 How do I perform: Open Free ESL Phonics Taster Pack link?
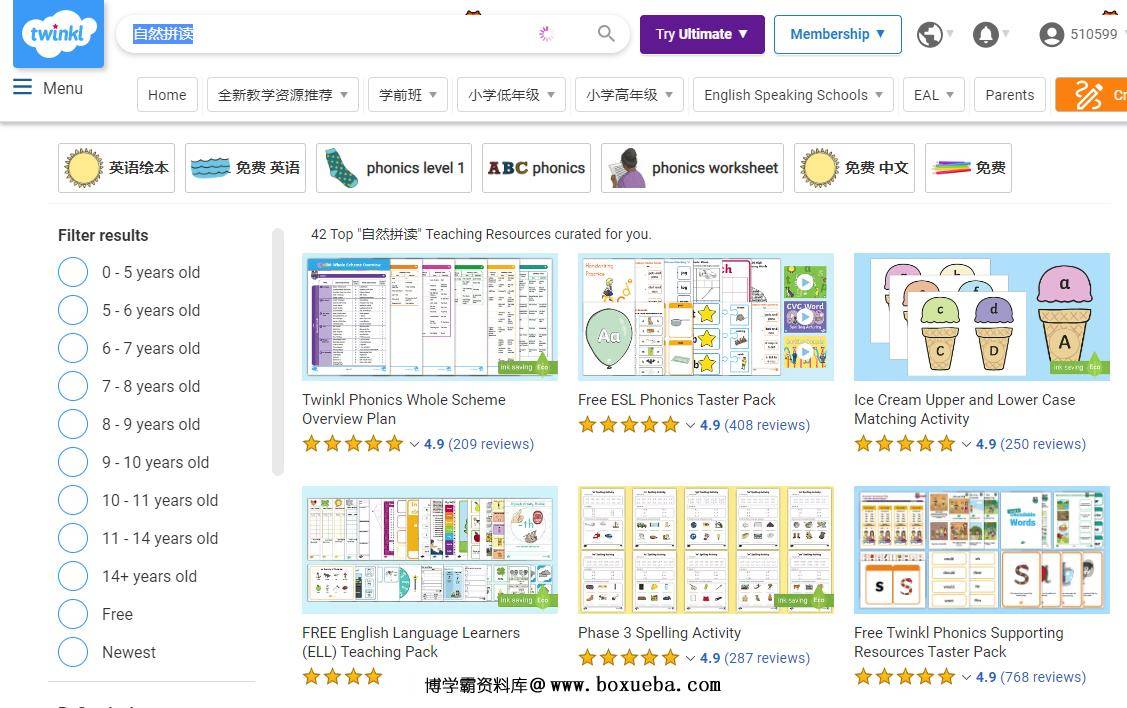[676, 400]
